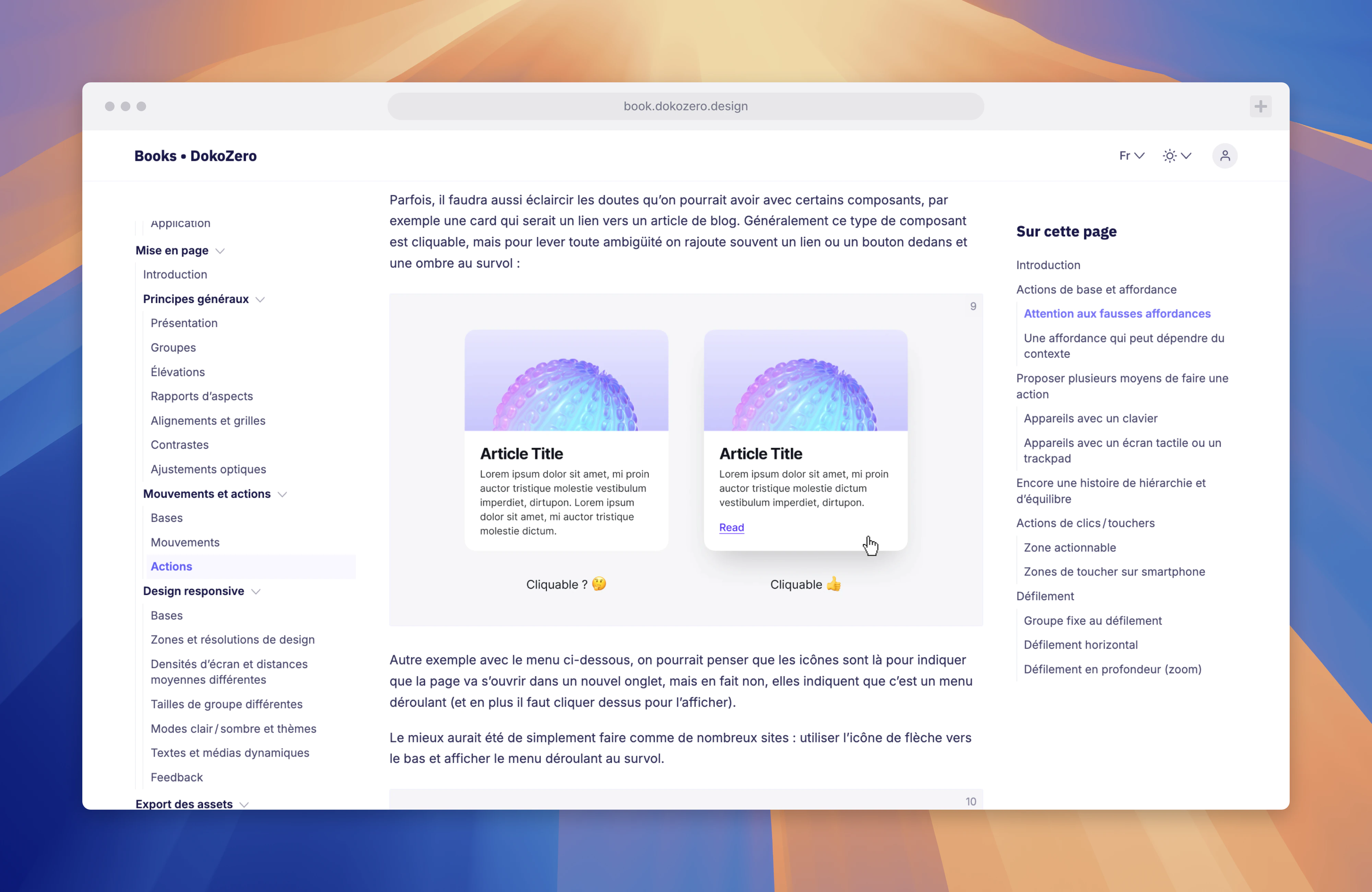
Task: Open the Mouvements chapter
Action: (185, 542)
